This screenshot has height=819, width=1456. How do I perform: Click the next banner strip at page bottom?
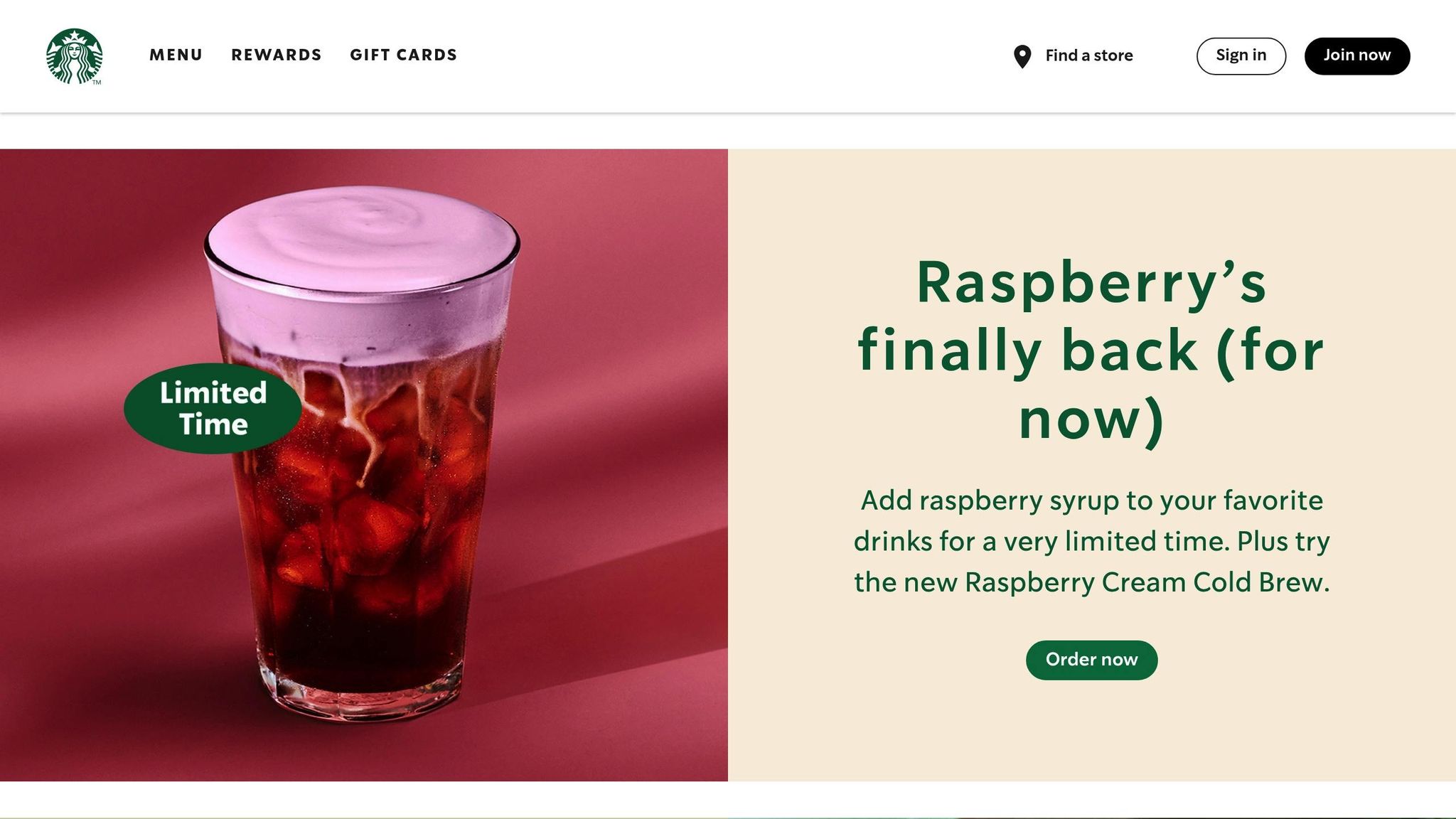tap(728, 818)
